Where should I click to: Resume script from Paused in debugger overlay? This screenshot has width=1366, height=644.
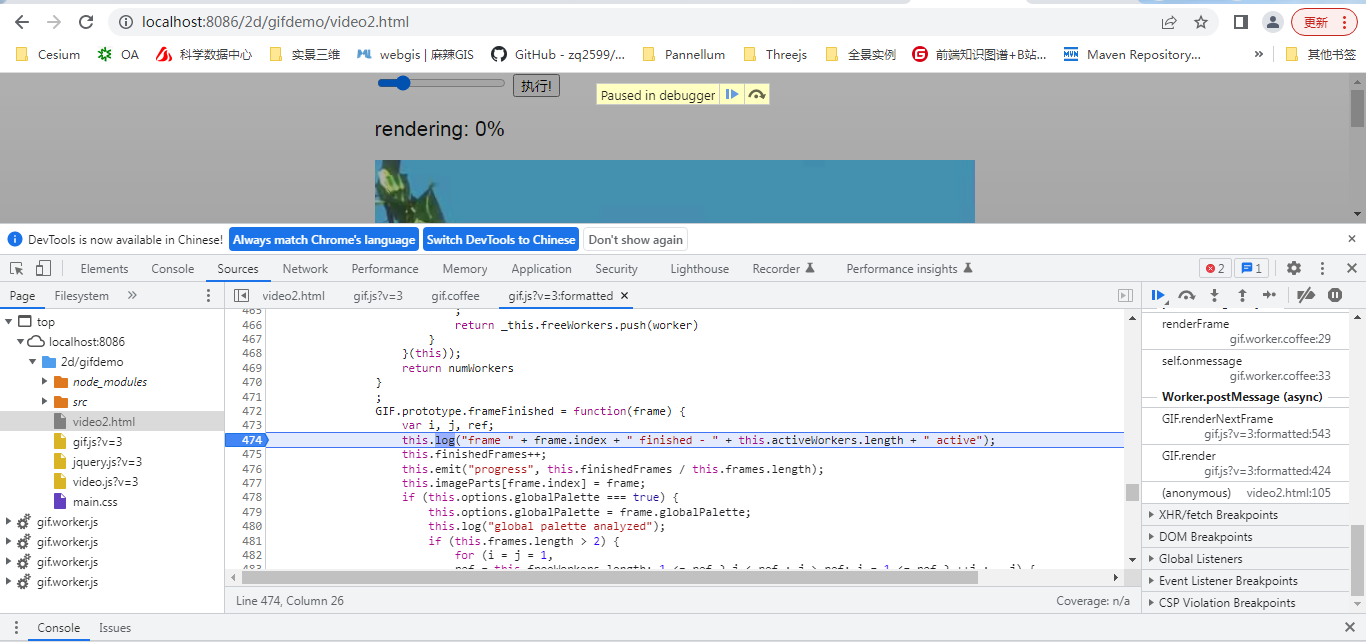pyautogui.click(x=732, y=95)
